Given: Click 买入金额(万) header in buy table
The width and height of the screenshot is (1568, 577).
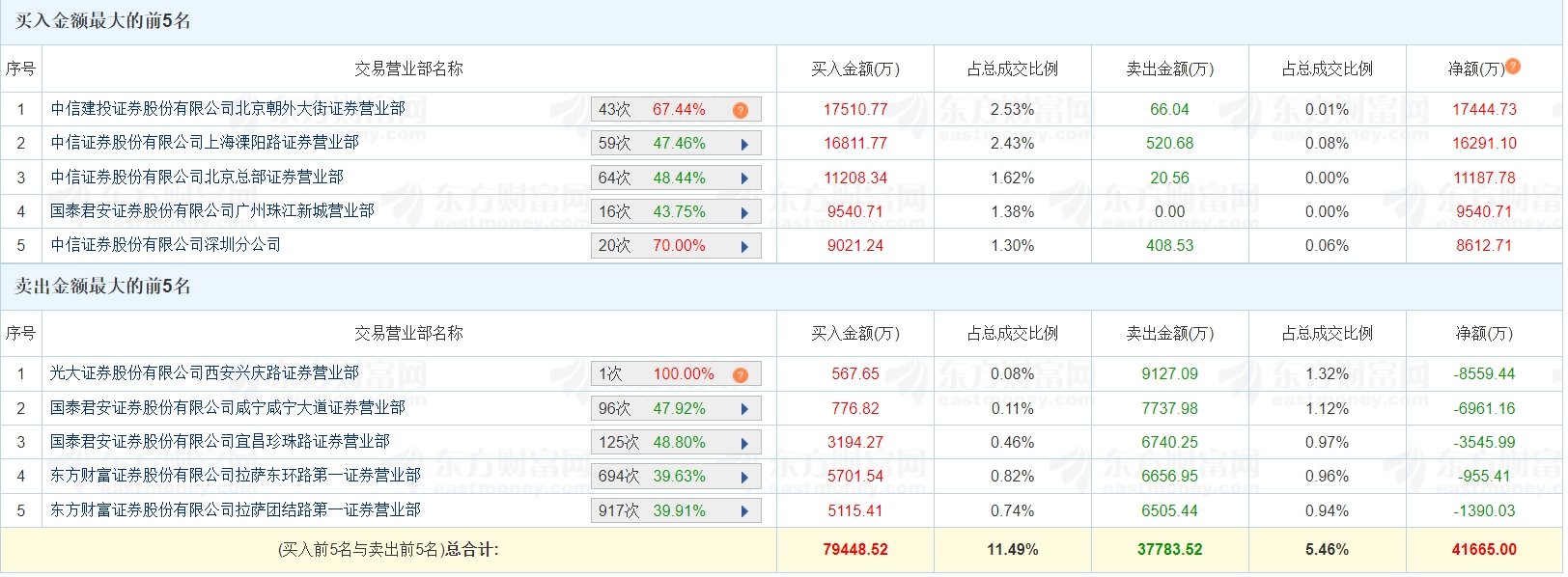Looking at the screenshot, I should [x=854, y=69].
